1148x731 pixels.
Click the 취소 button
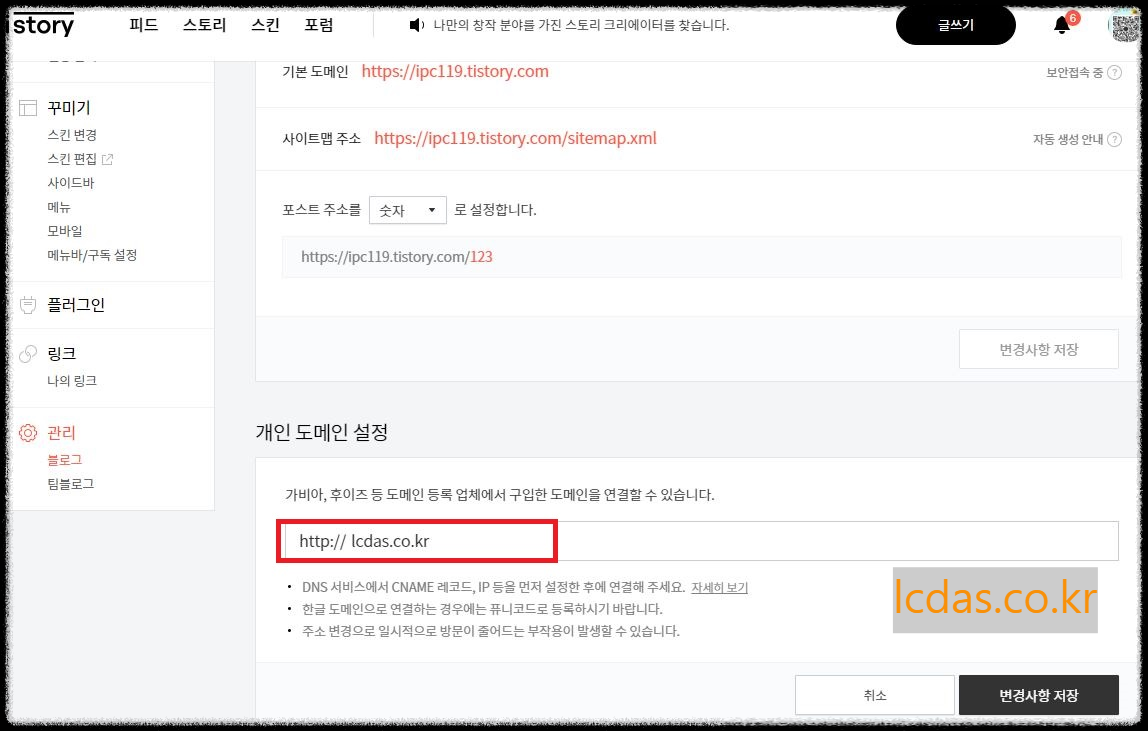click(x=875, y=695)
